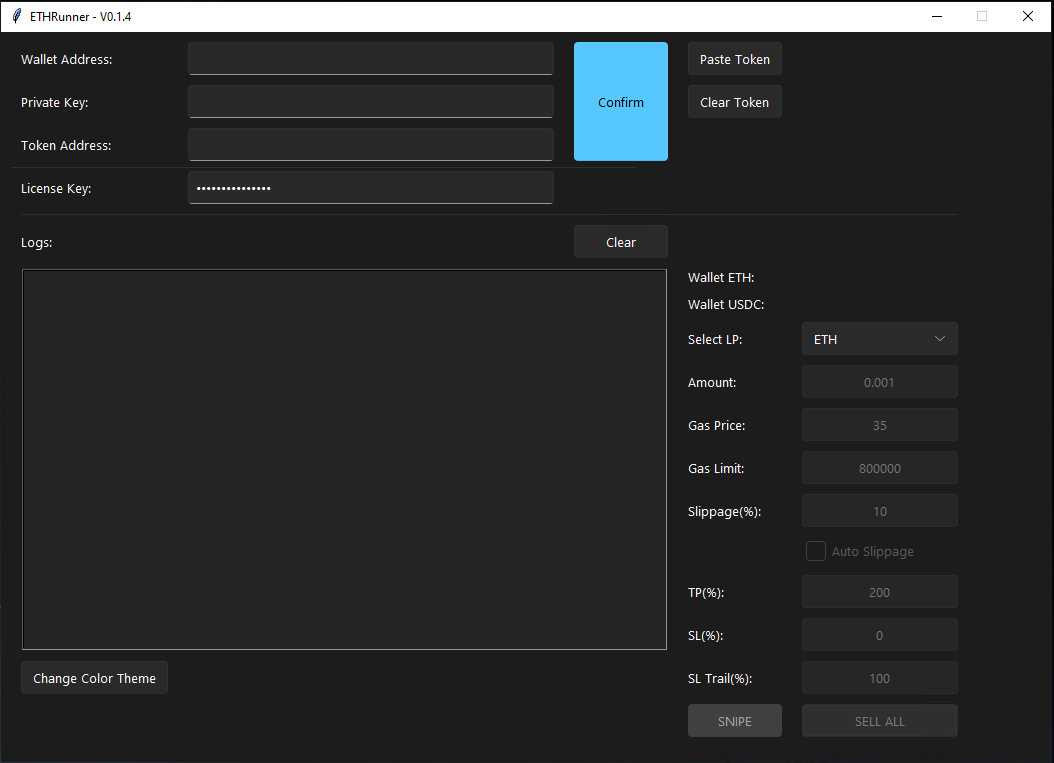Click into the Private Key field
The width and height of the screenshot is (1054, 763).
(370, 102)
